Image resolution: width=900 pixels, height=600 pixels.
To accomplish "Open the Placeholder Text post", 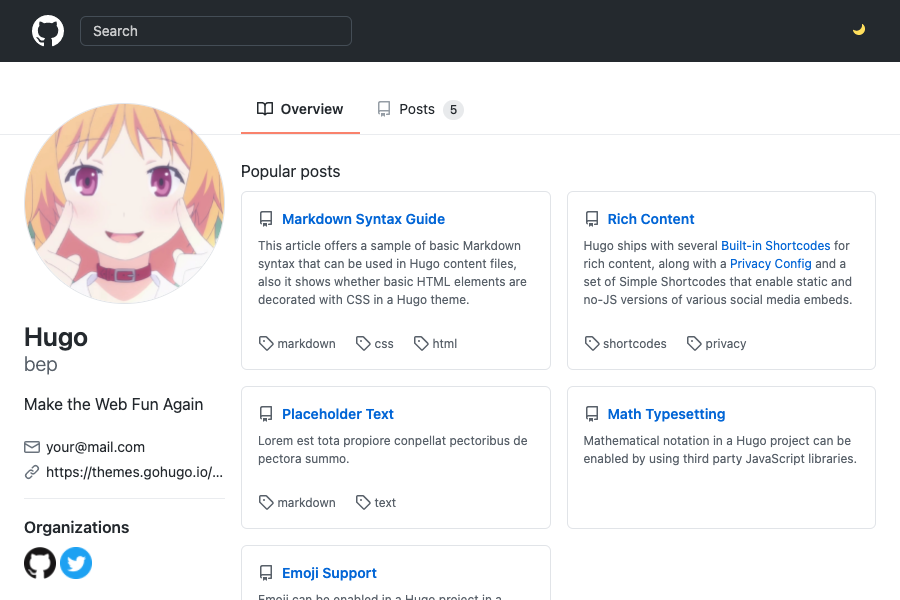I will click(x=337, y=414).
